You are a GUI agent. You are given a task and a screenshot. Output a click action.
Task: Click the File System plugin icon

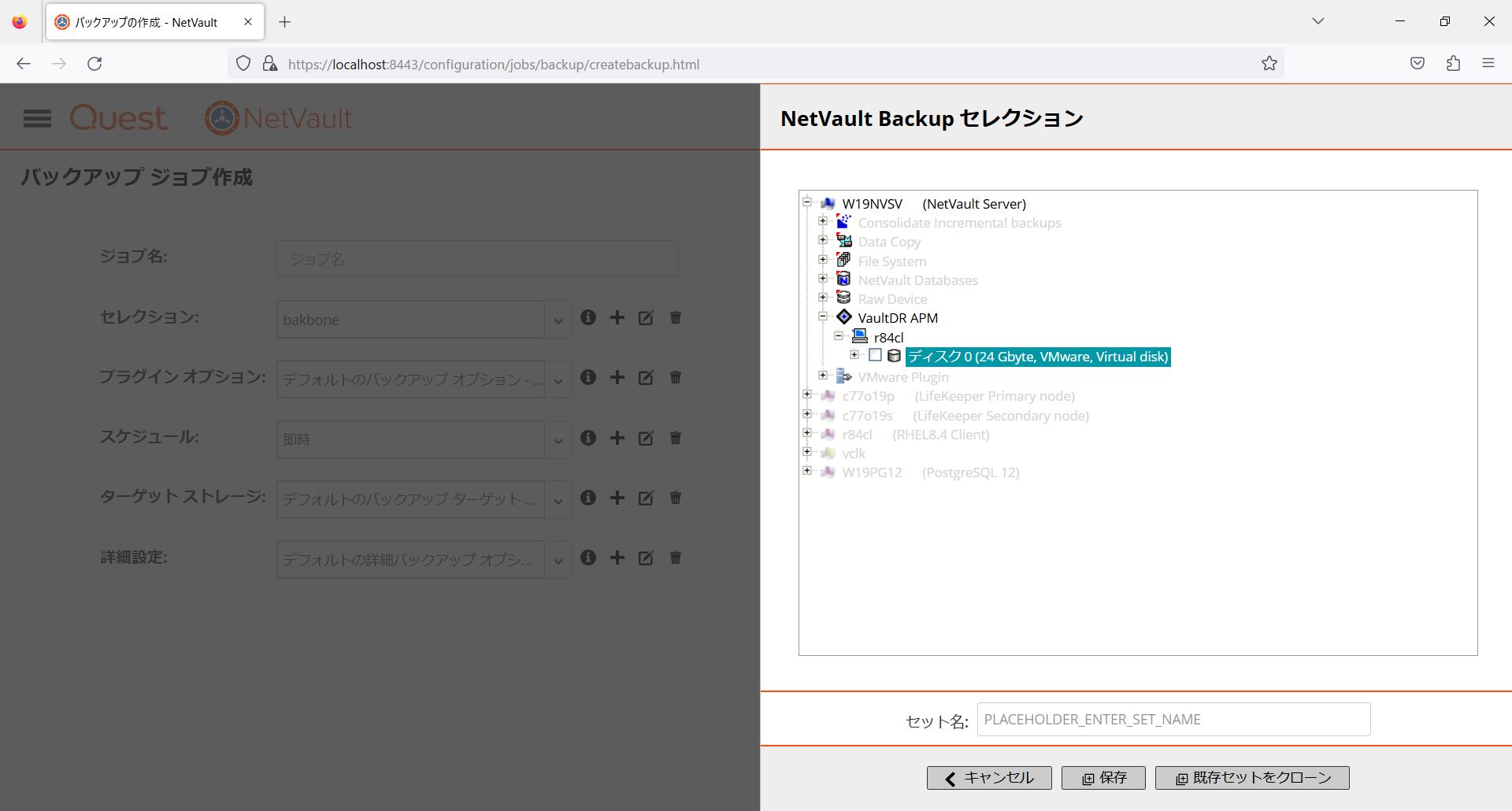(x=843, y=260)
